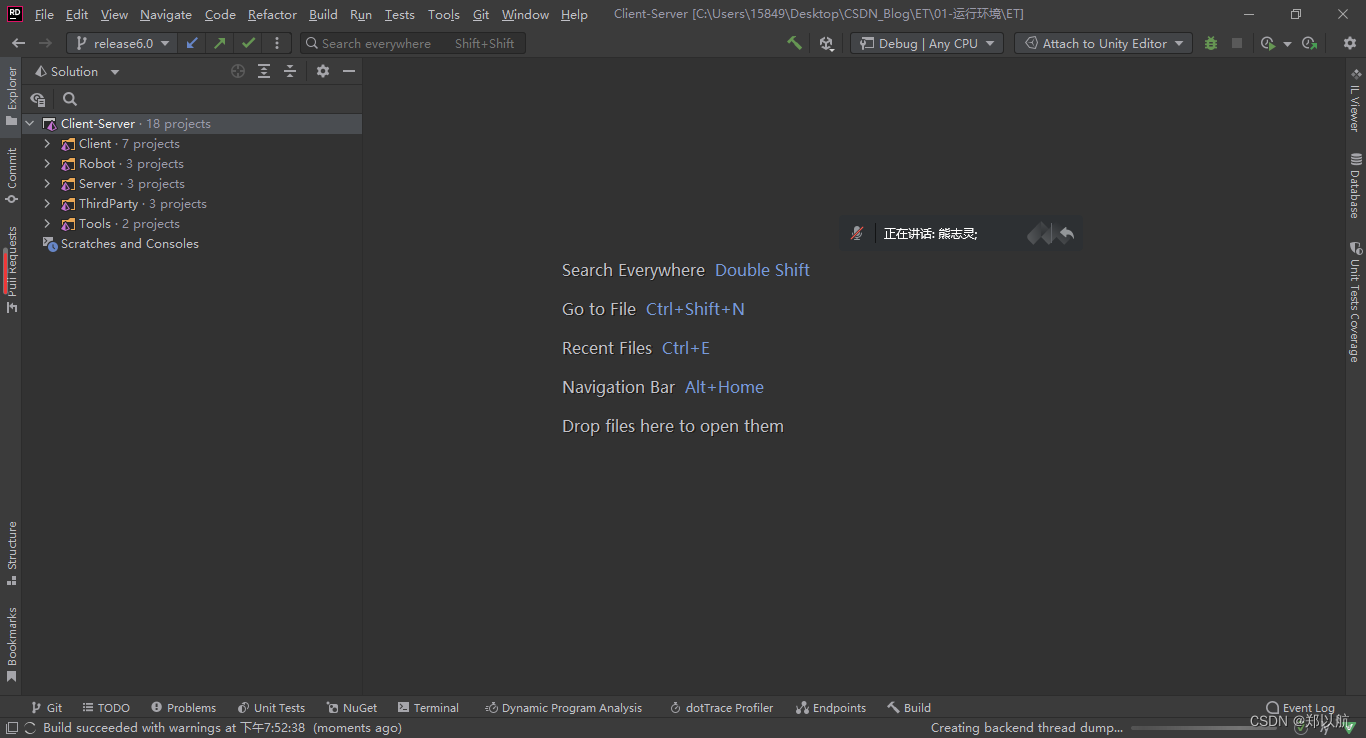The height and width of the screenshot is (738, 1366).
Task: Open the Terminal tool window
Action: [x=428, y=707]
